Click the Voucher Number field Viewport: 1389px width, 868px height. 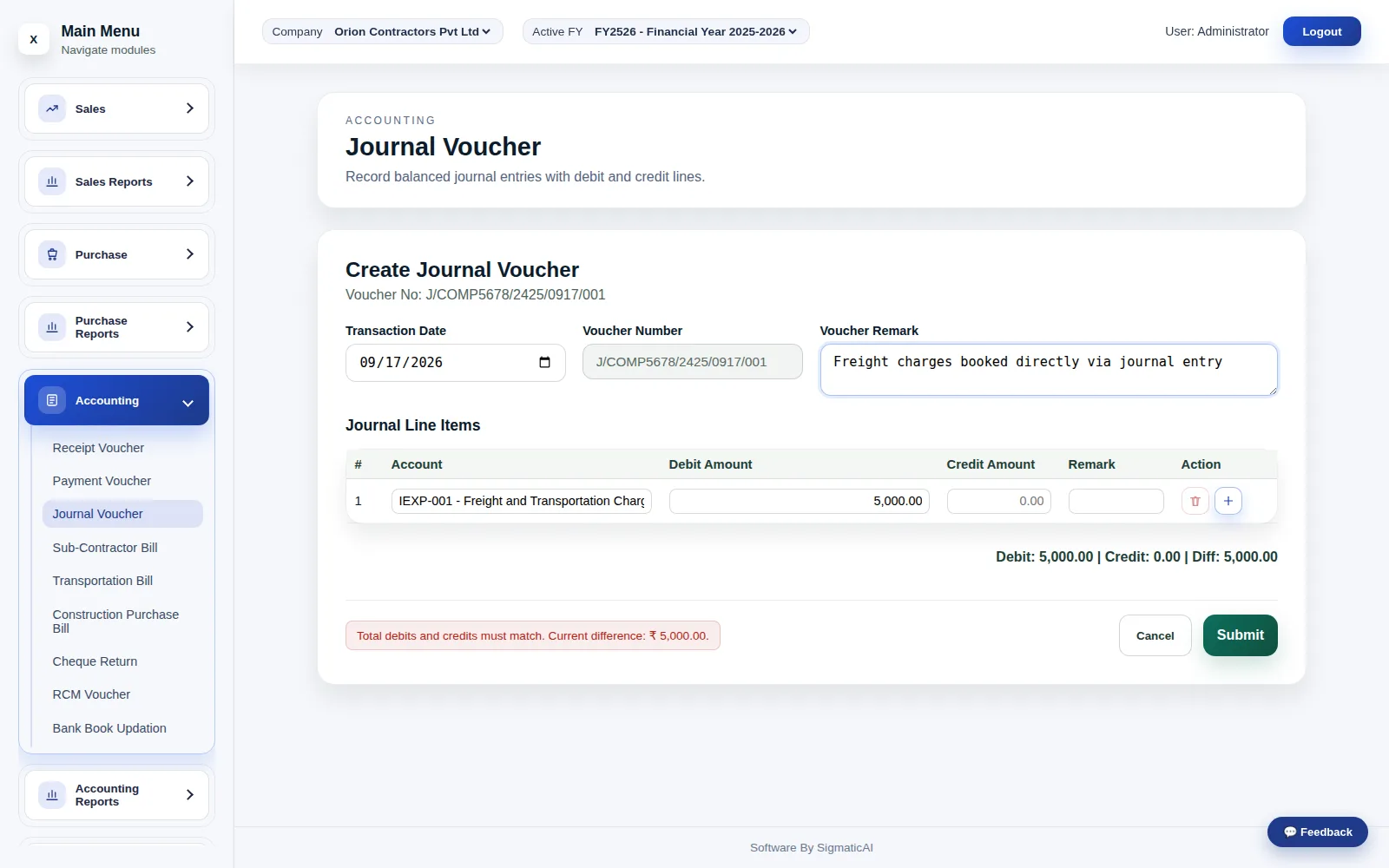coord(693,362)
